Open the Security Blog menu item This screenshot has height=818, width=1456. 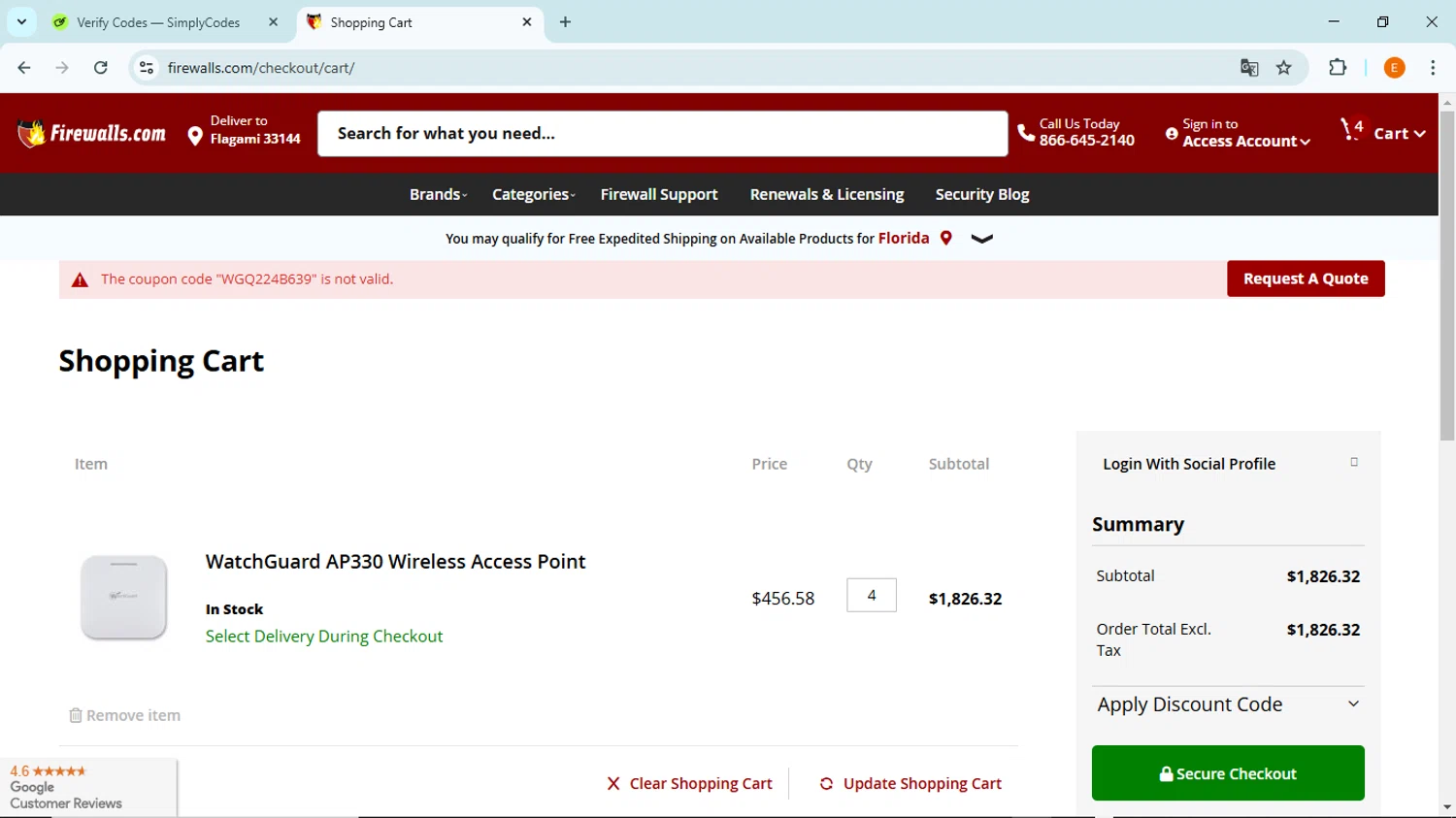click(x=982, y=194)
